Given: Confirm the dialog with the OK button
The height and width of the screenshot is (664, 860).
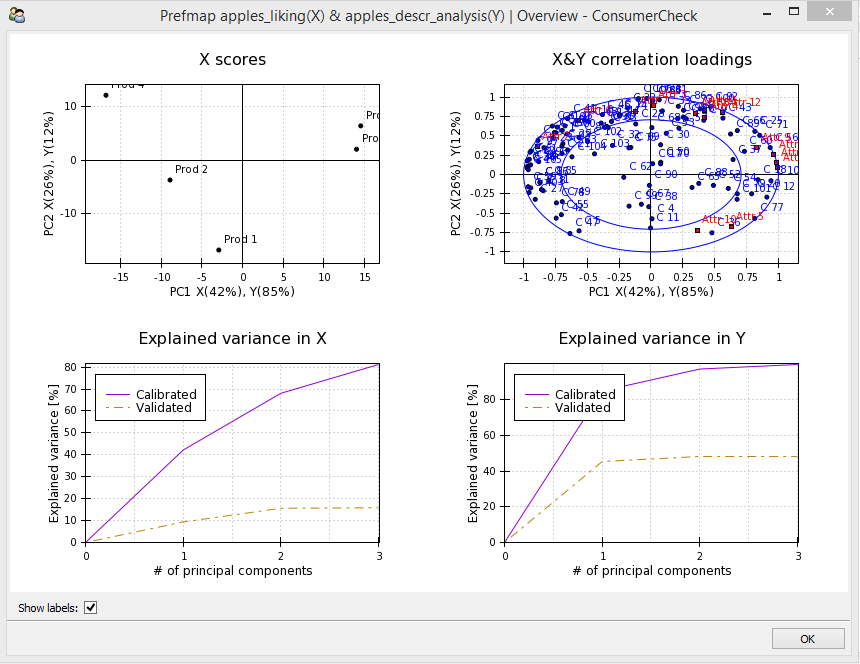Looking at the screenshot, I should pos(808,639).
